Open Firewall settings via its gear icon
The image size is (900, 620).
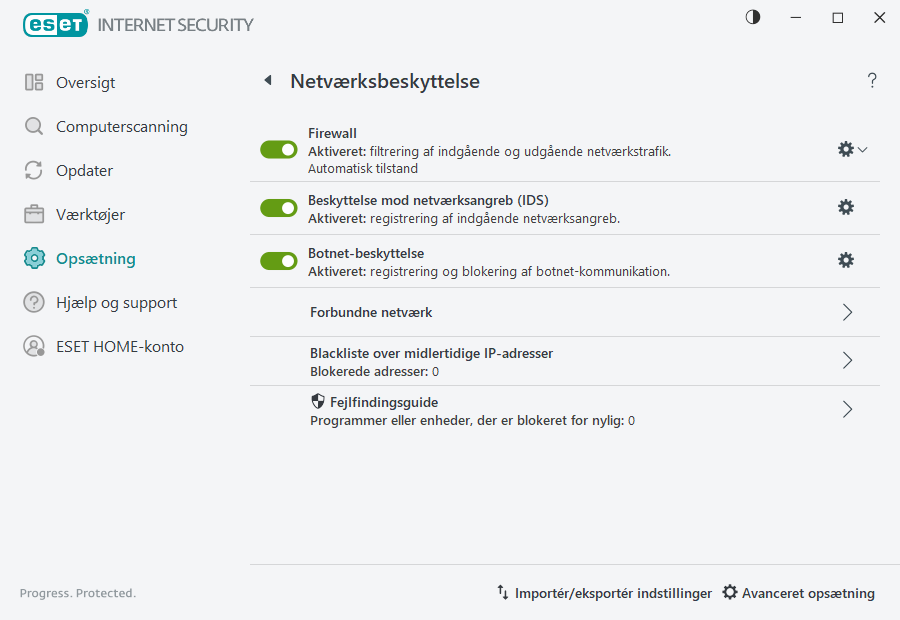[x=845, y=149]
